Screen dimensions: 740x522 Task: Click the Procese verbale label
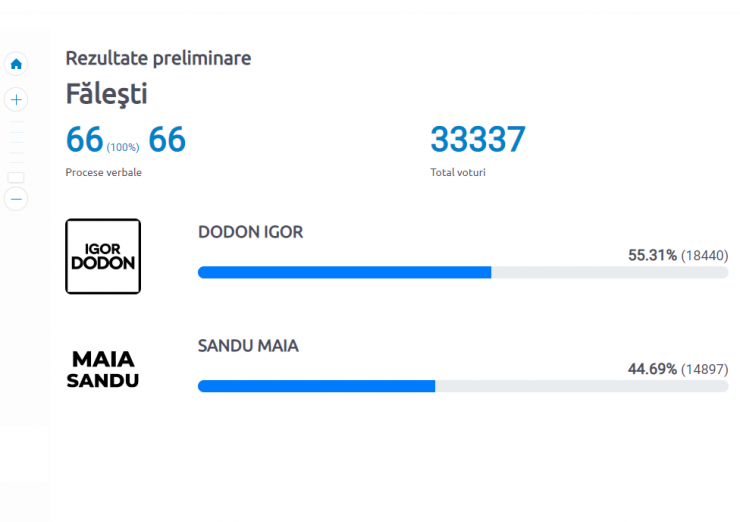(x=103, y=172)
